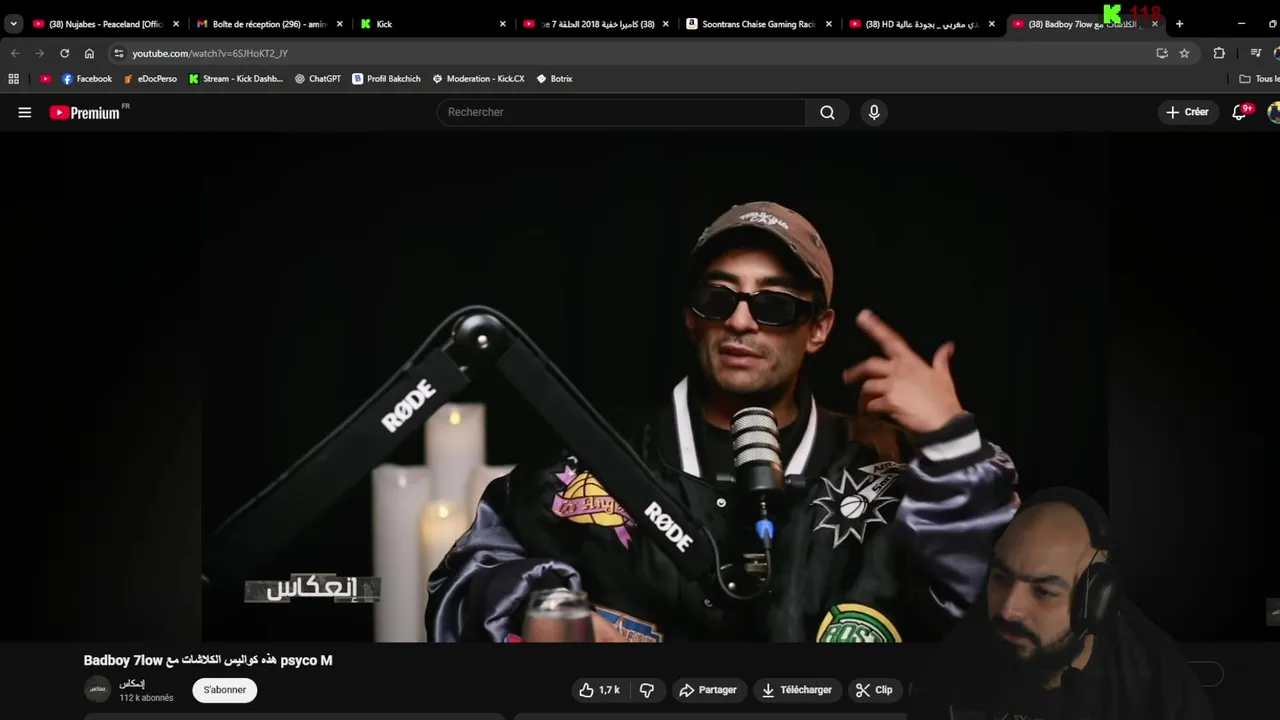1280x720 pixels.
Task: Open the ChatGPT bookmark
Action: pos(318,79)
